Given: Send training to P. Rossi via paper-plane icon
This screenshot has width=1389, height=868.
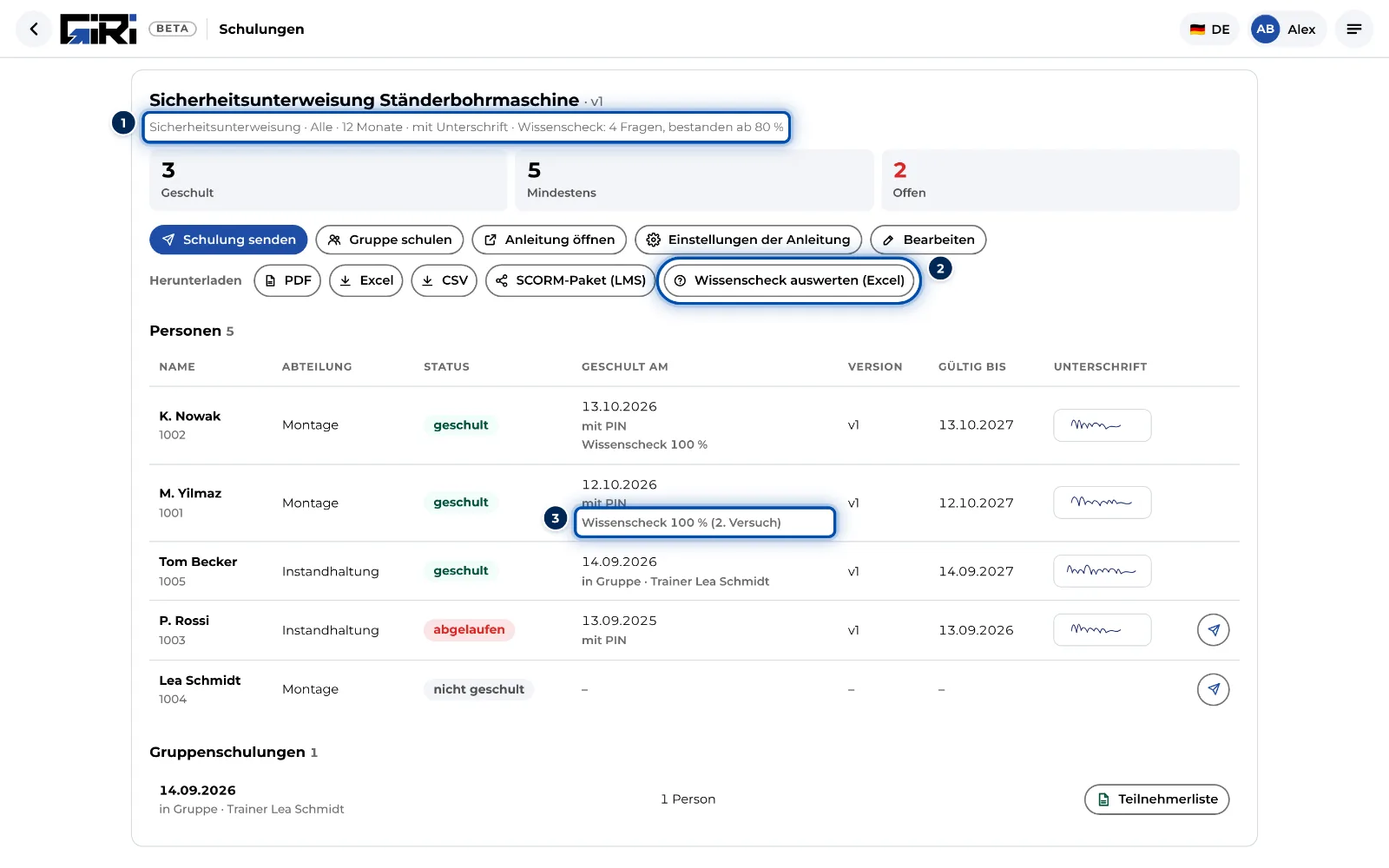Looking at the screenshot, I should coord(1213,630).
